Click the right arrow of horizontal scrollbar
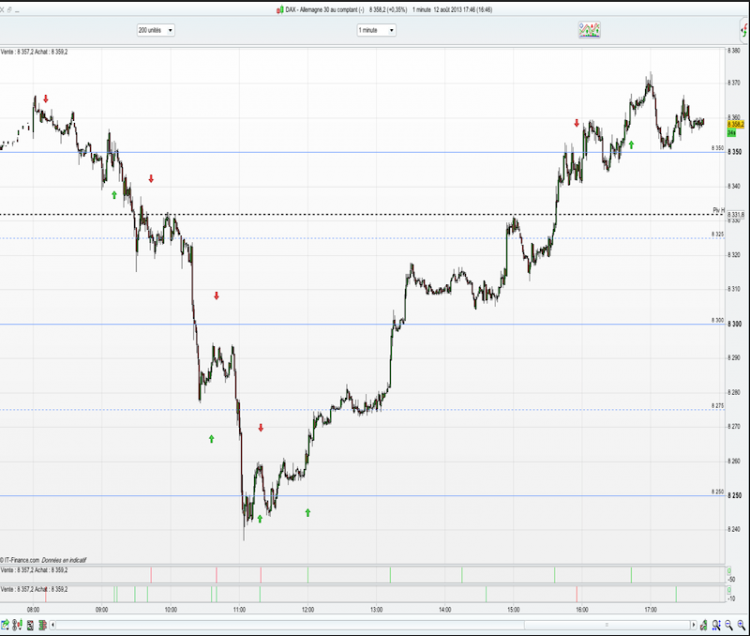The image size is (750, 636). [694, 625]
